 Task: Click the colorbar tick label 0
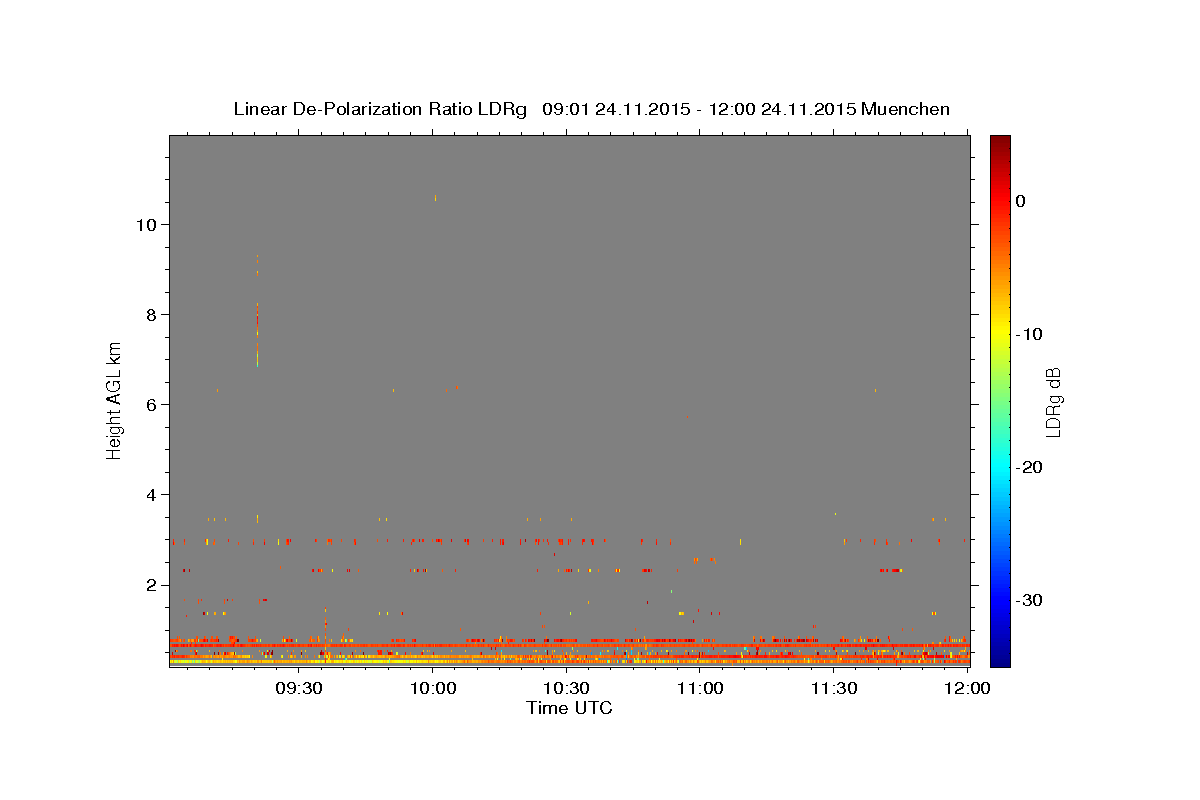1020,201
